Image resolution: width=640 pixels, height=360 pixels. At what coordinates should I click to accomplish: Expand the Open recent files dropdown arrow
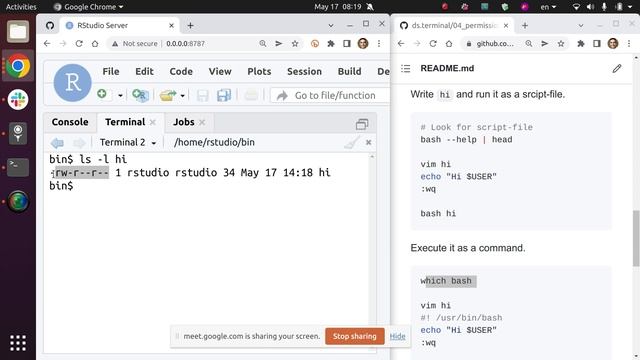pos(182,96)
